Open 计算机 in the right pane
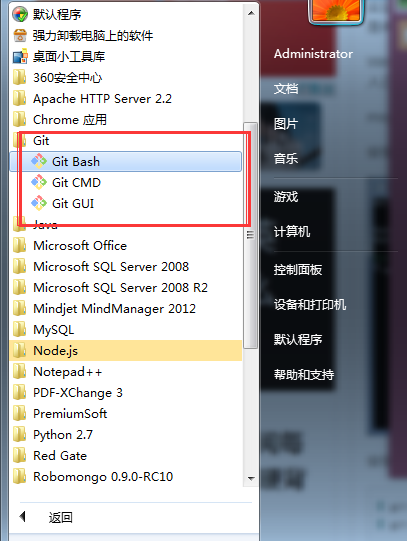Image resolution: width=407 pixels, height=541 pixels. (x=292, y=232)
